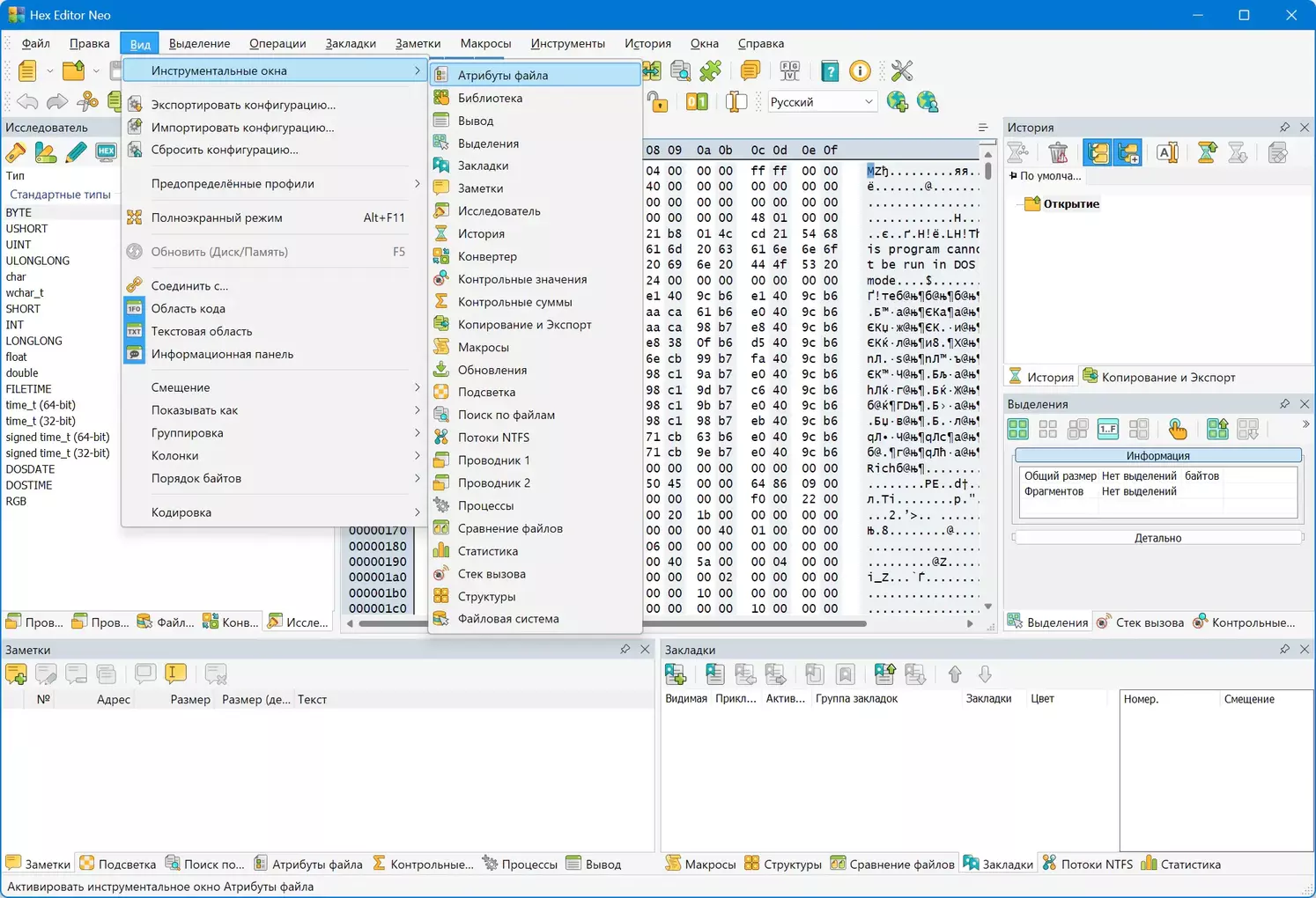Select Атрибуты файла from the submenu
Screen dimensions: 1316x898
502,76
